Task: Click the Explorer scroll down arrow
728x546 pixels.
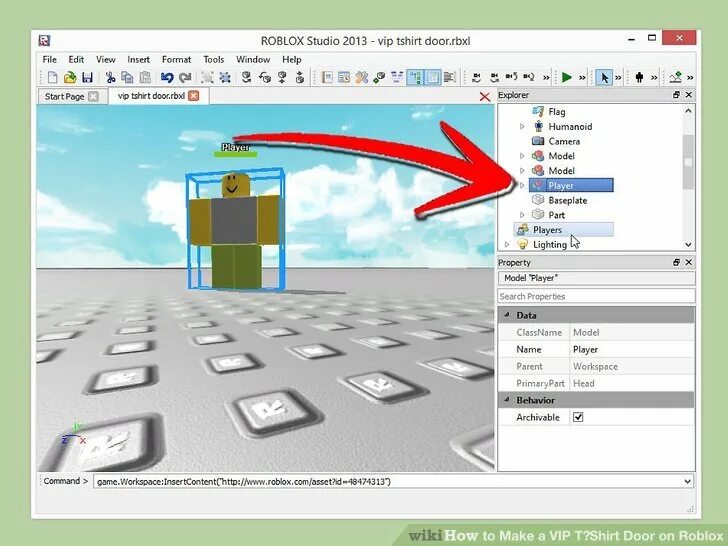Action: (x=688, y=245)
